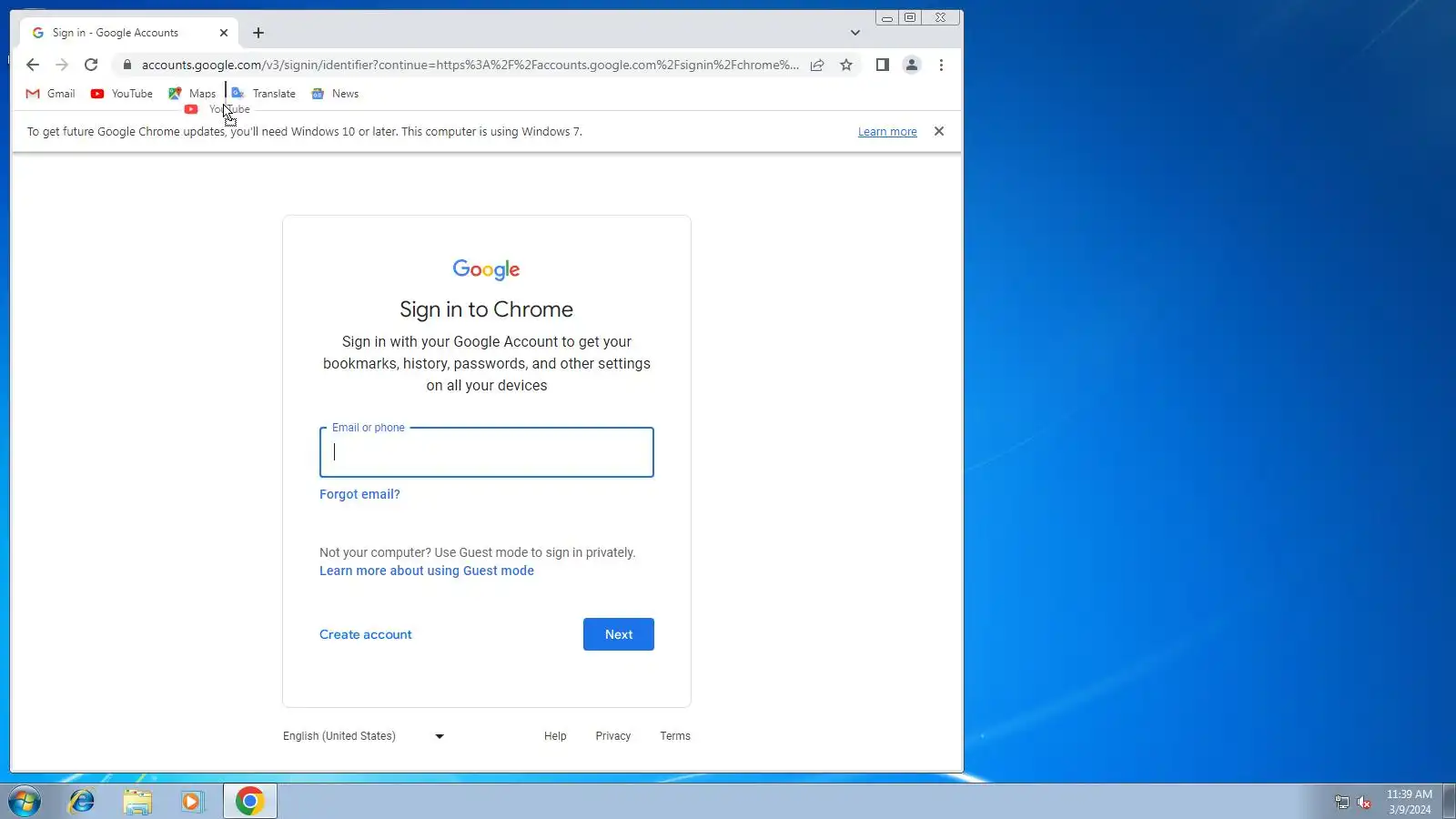This screenshot has width=1456, height=819.
Task: Share this page using the share icon
Action: [817, 65]
